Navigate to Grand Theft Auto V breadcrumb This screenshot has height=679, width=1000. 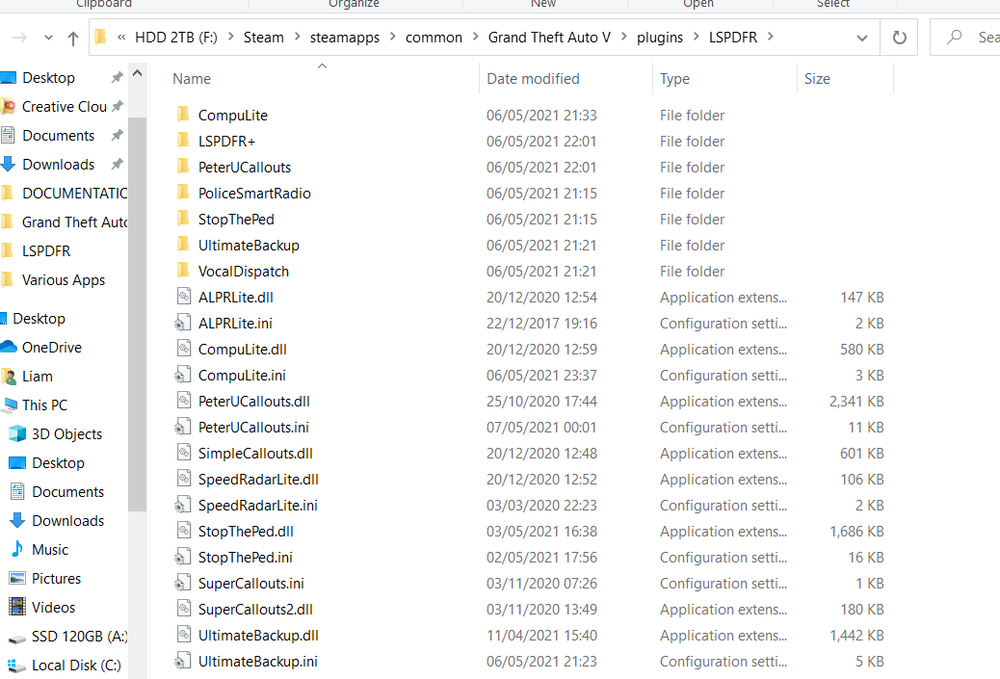[x=549, y=38]
